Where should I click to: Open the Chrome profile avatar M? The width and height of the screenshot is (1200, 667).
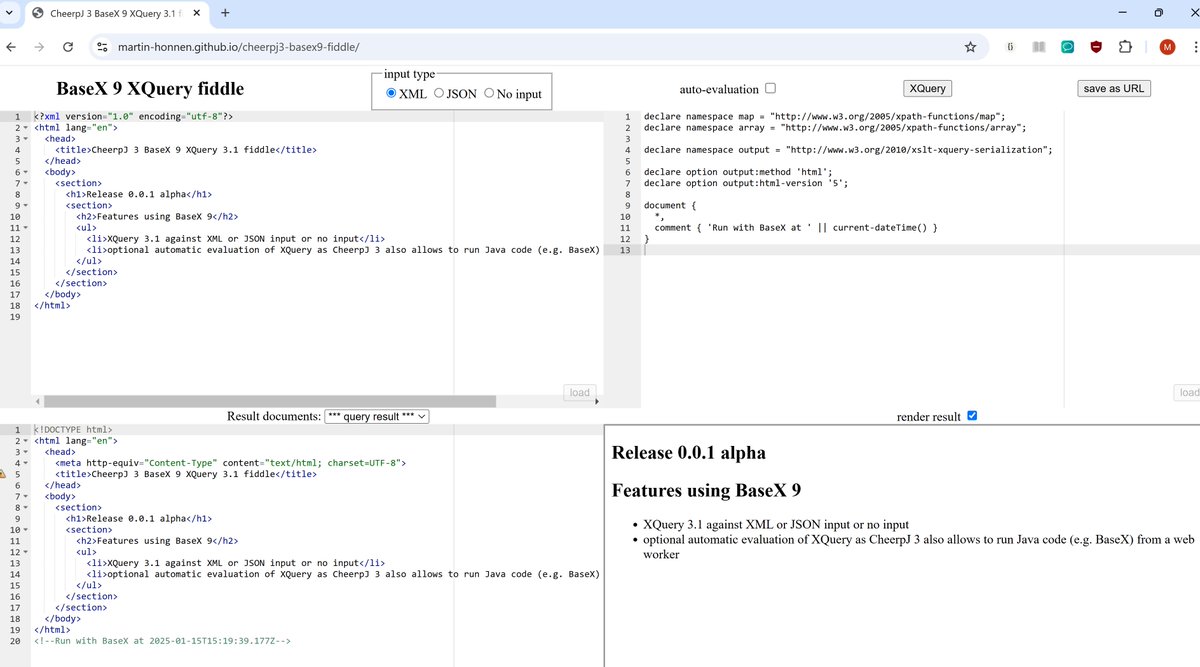[x=1167, y=46]
